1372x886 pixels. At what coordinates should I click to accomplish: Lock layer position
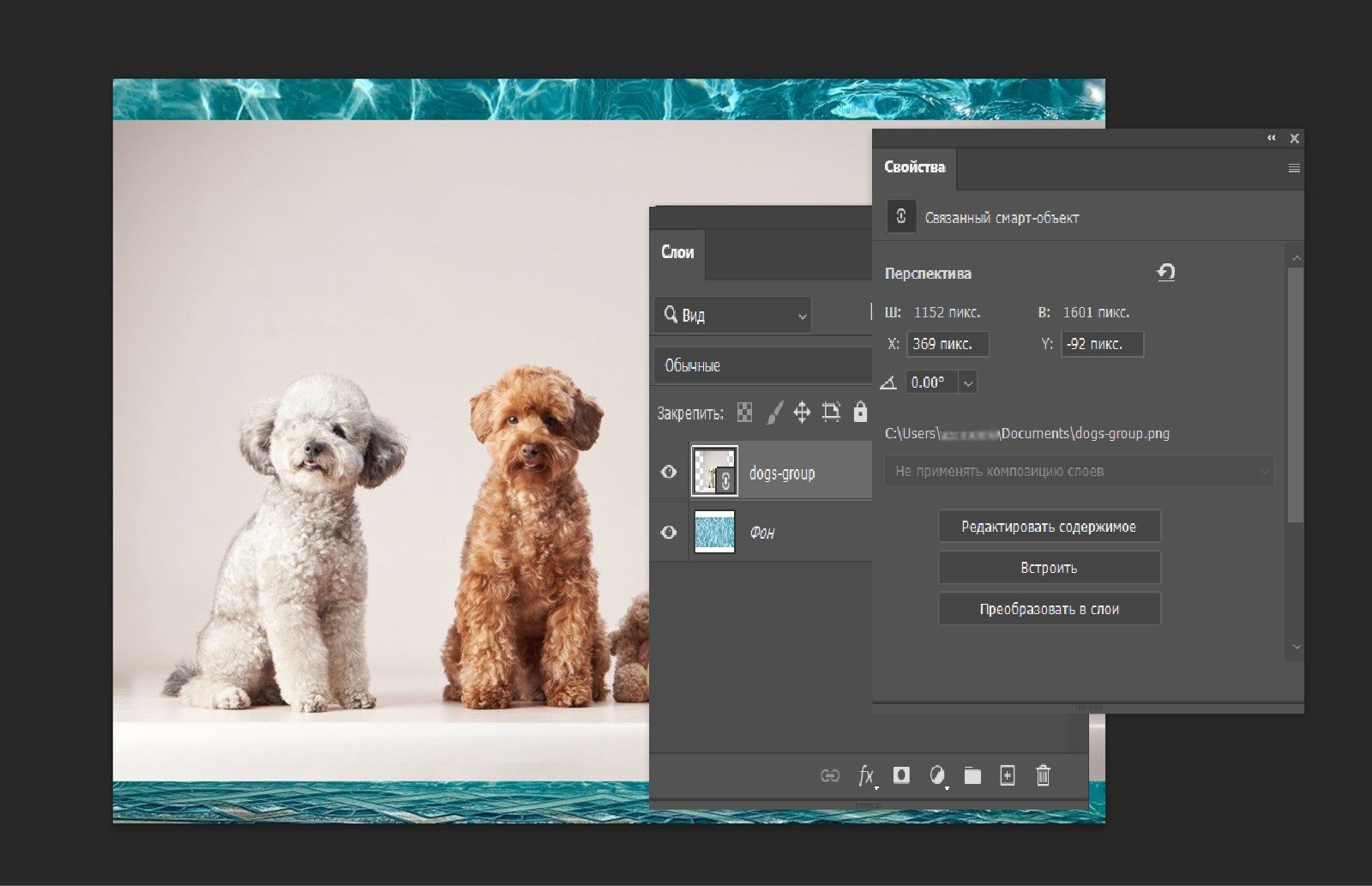(x=803, y=412)
